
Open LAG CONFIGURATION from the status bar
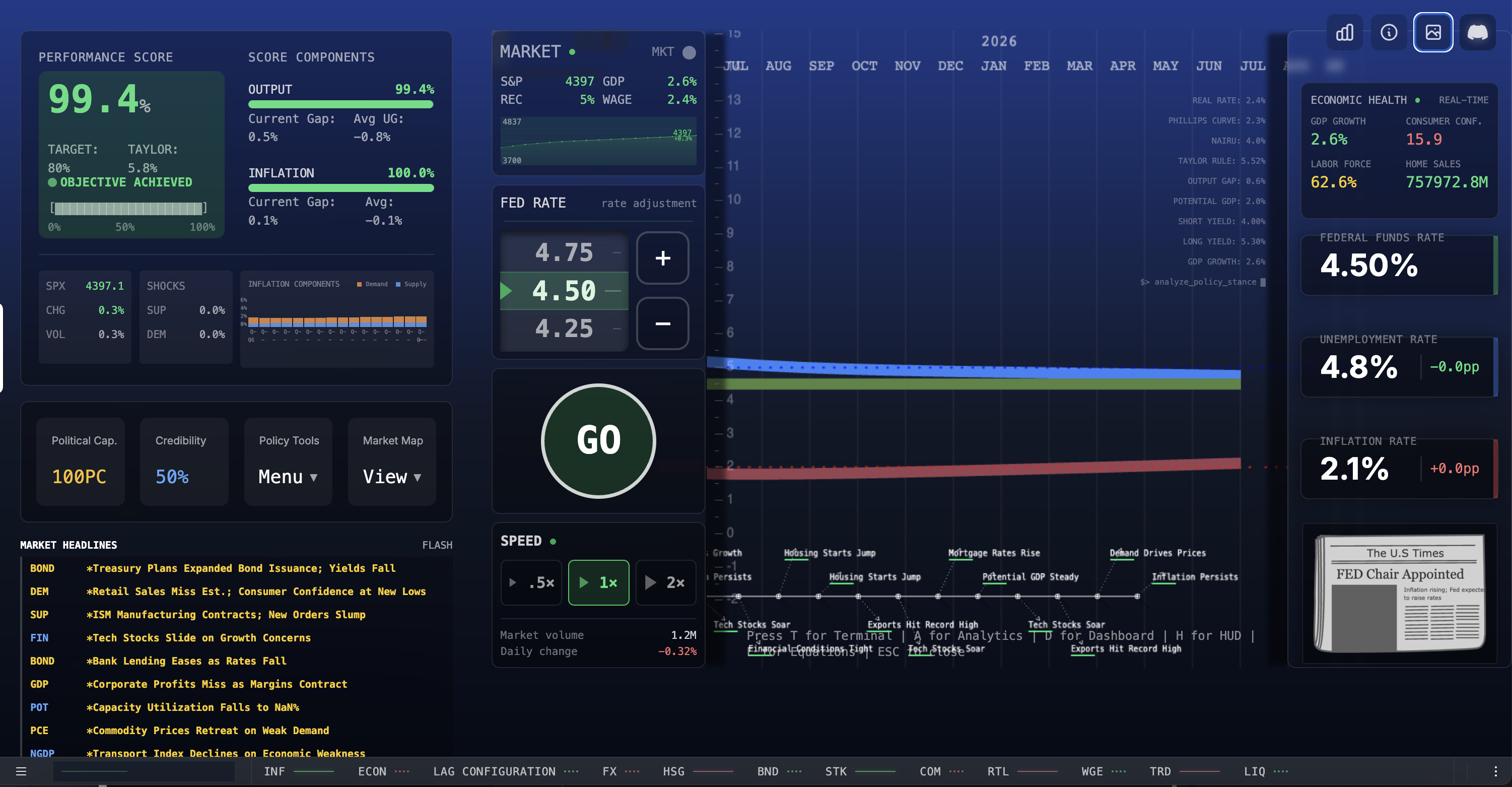pyautogui.click(x=495, y=771)
